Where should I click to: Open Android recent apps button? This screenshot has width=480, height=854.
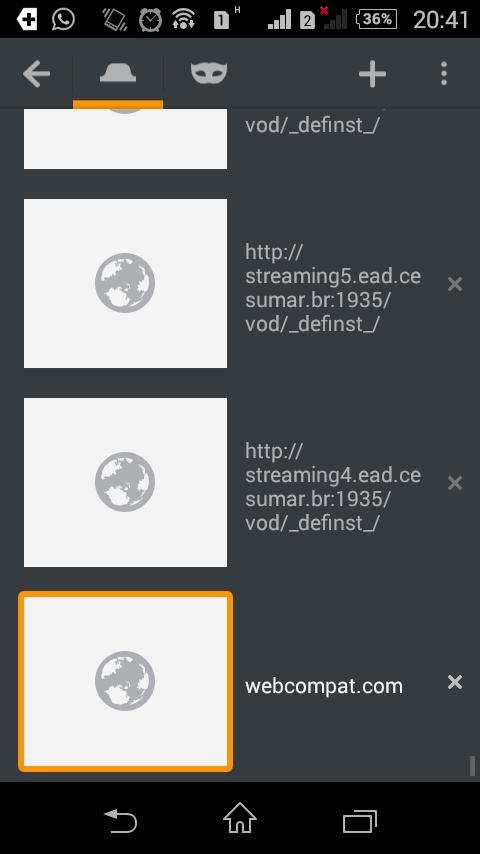[x=360, y=820]
